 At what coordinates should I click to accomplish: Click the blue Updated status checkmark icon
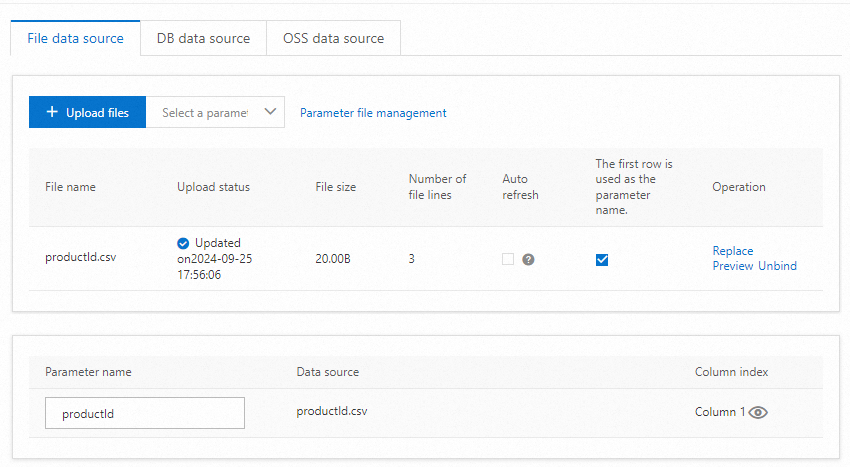[x=183, y=243]
